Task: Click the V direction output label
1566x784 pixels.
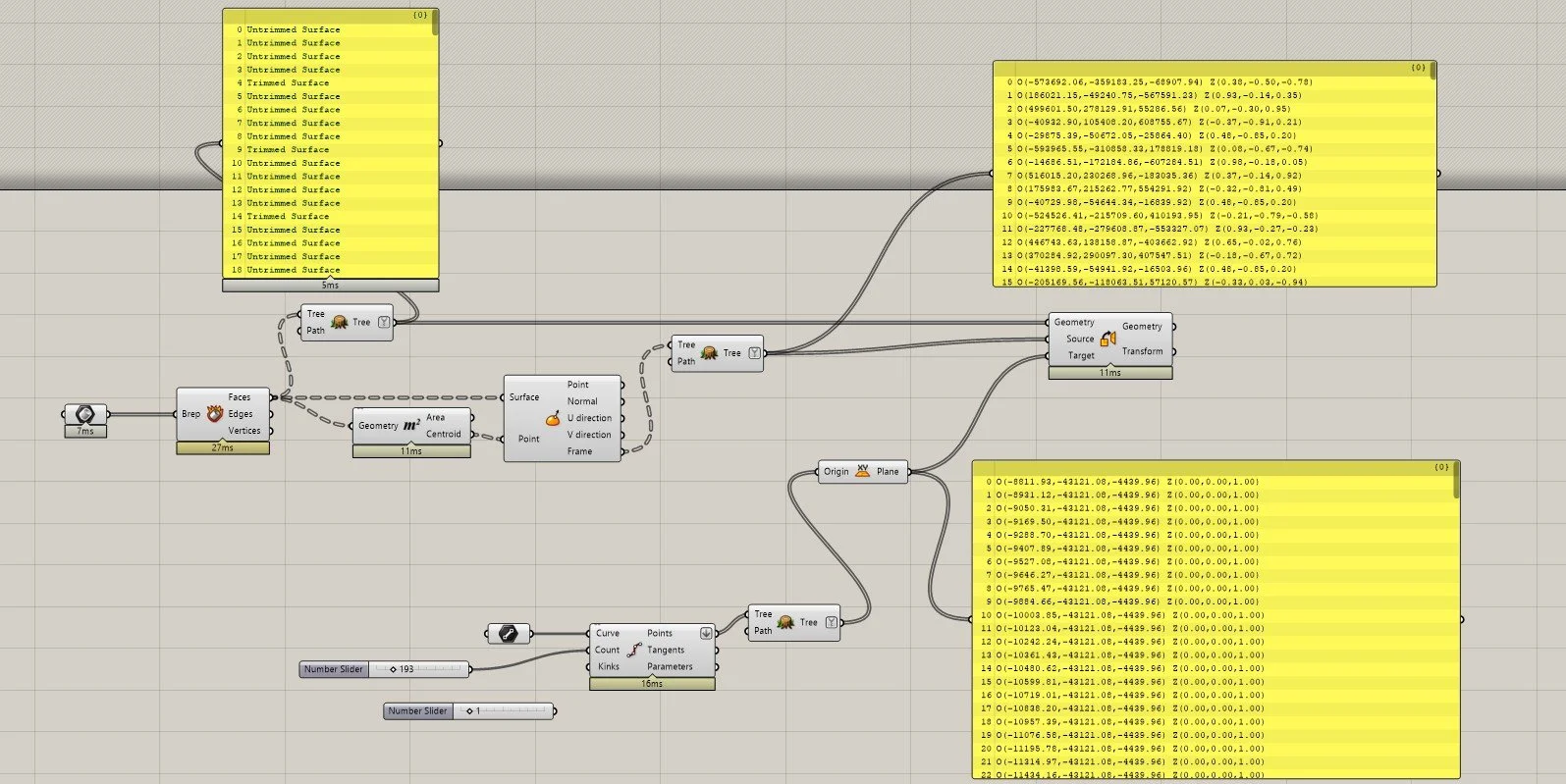Action: [589, 435]
